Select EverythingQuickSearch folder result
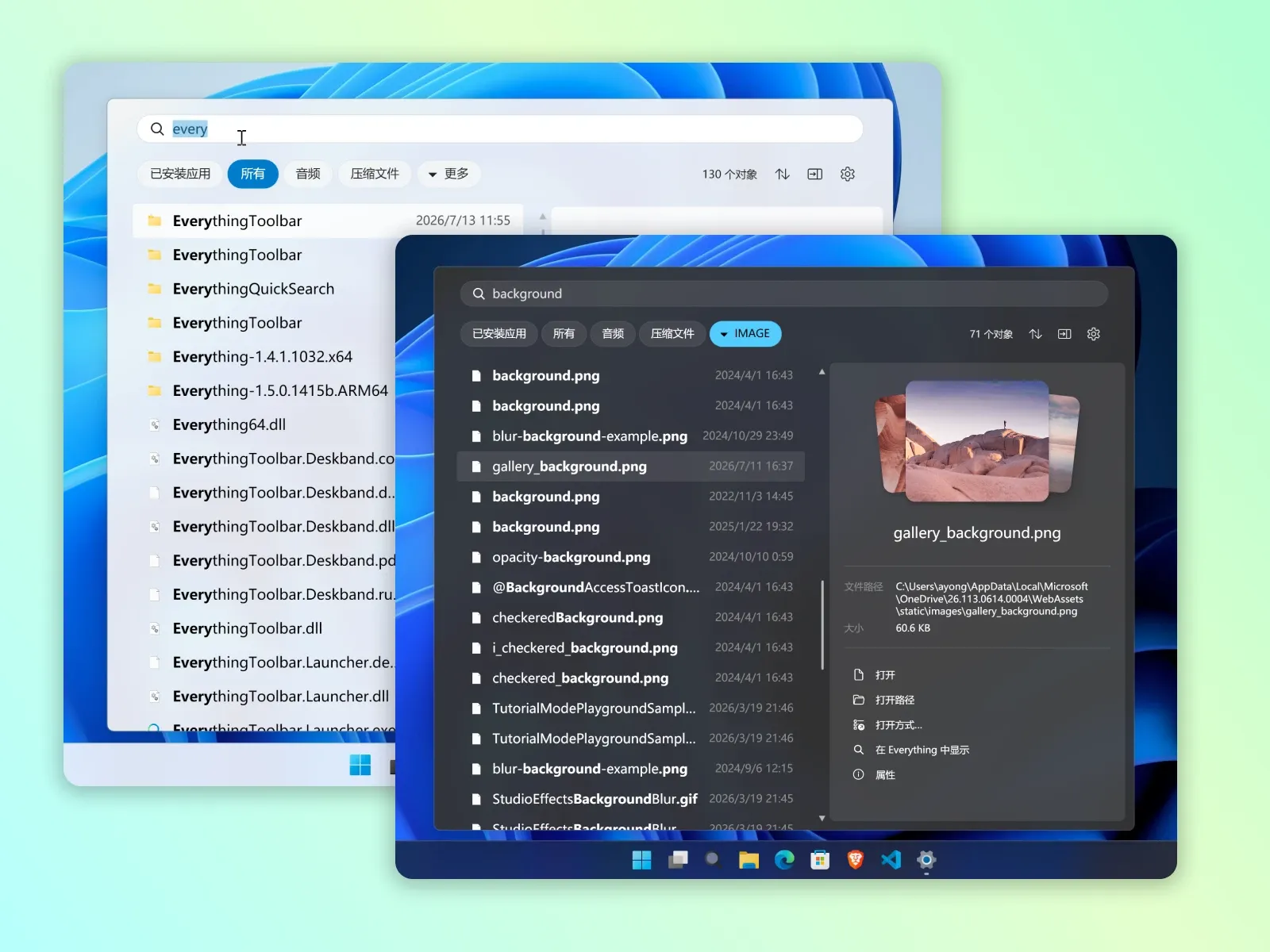 [264, 289]
